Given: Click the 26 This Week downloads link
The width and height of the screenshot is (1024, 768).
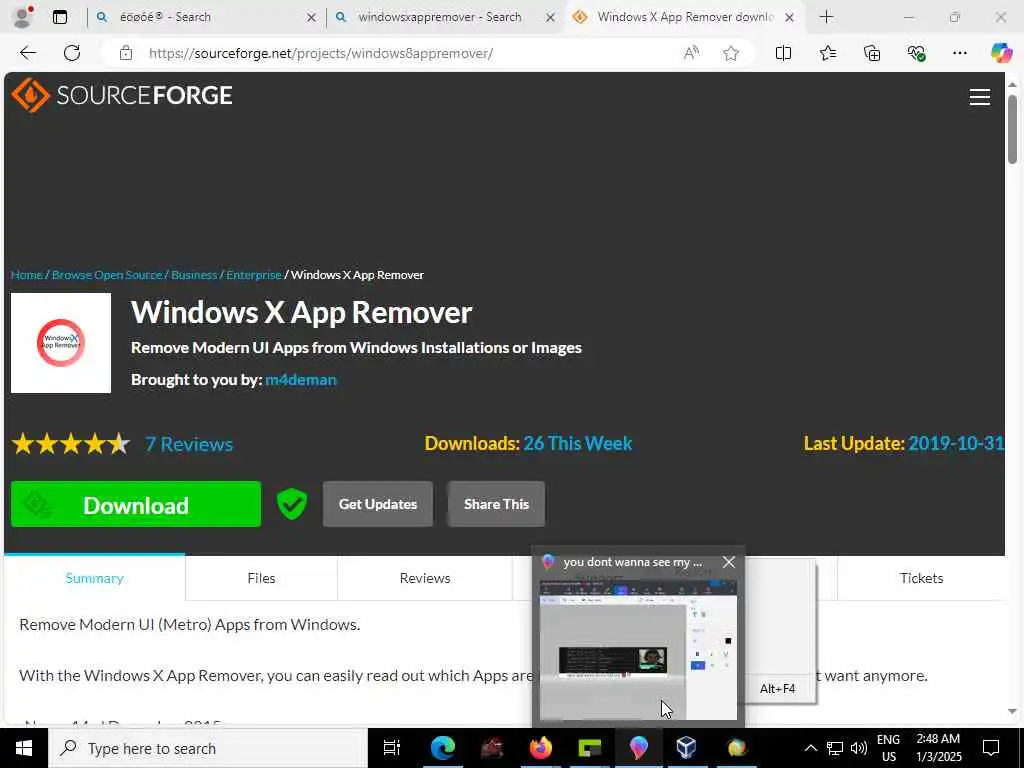Looking at the screenshot, I should coord(577,443).
